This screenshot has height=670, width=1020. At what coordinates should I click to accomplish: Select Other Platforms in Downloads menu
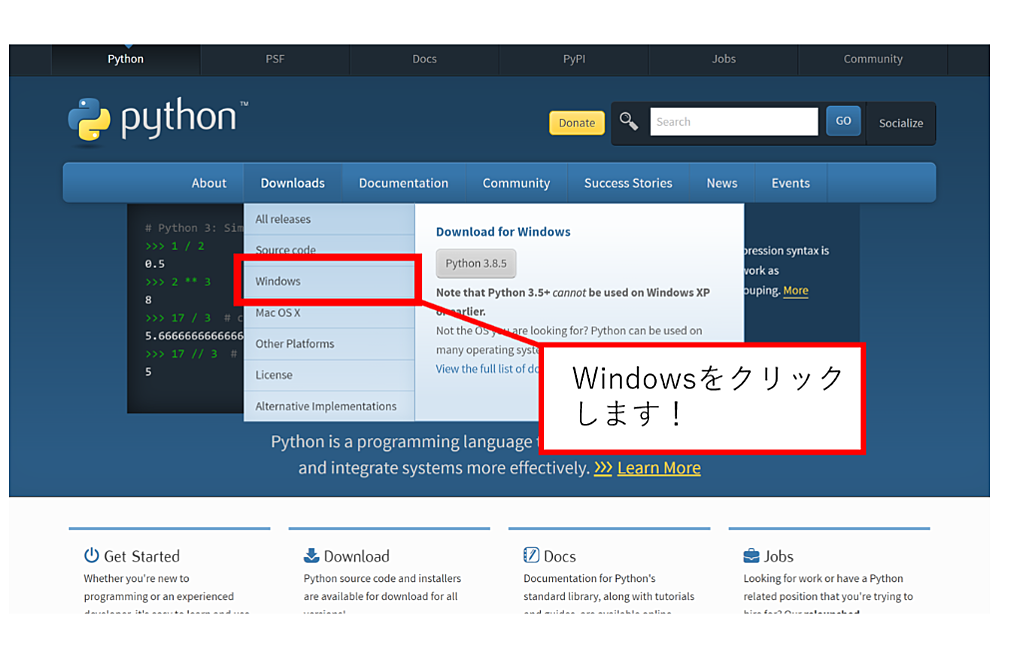coord(329,343)
